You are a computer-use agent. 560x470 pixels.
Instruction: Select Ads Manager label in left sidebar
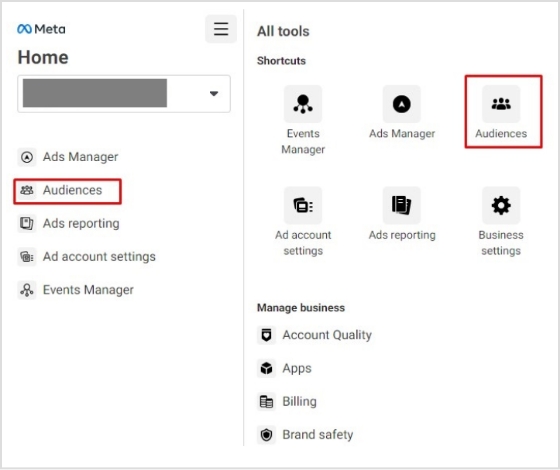coord(80,157)
